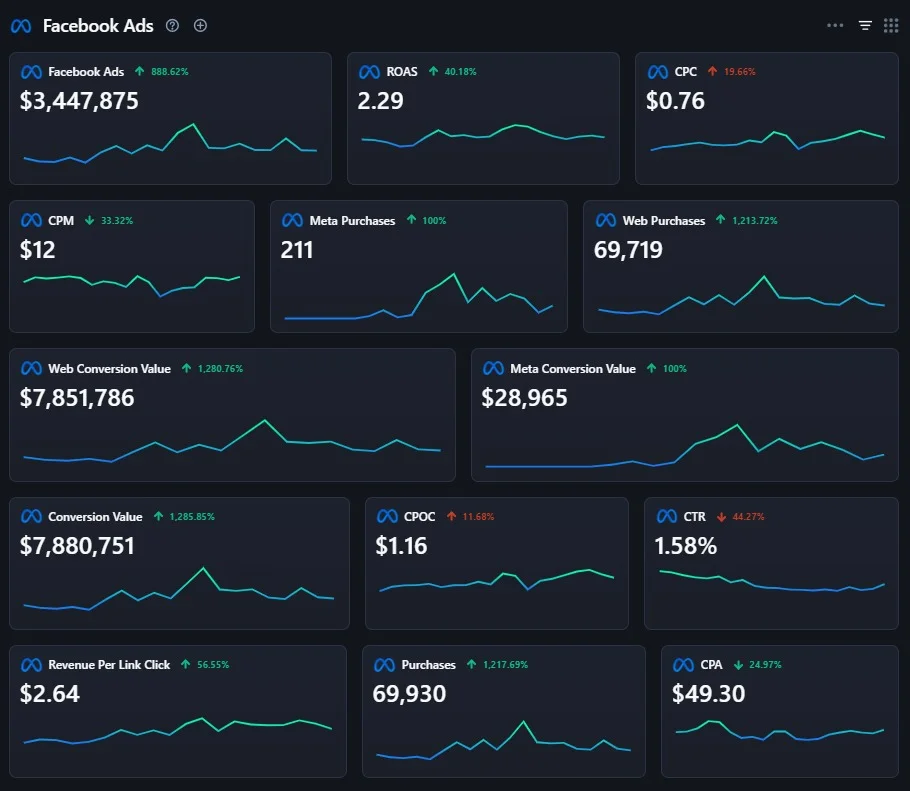910x791 pixels.
Task: Select the $1.16 CPOC value
Action: point(401,546)
